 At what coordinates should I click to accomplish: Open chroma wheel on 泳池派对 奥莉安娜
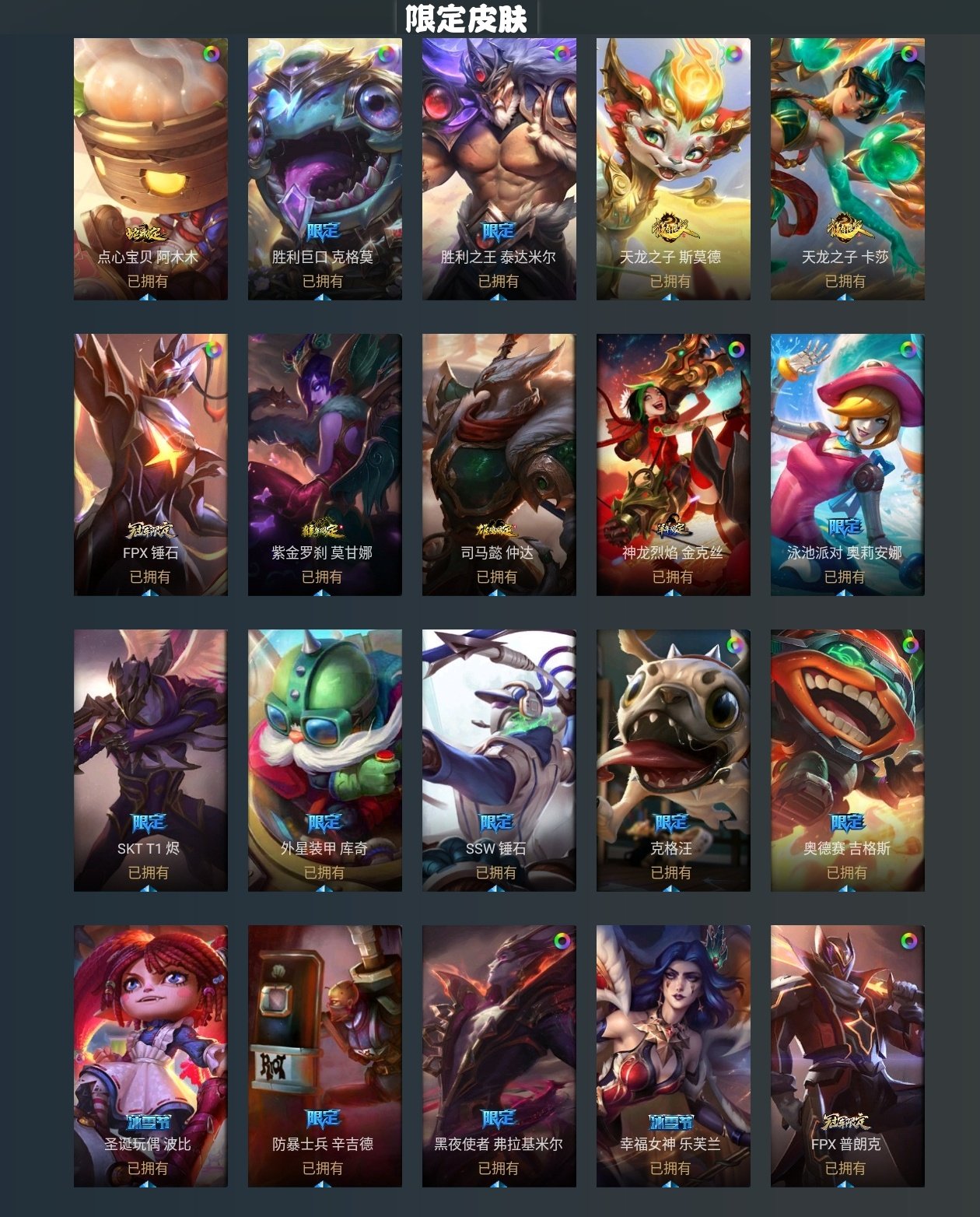pos(908,349)
